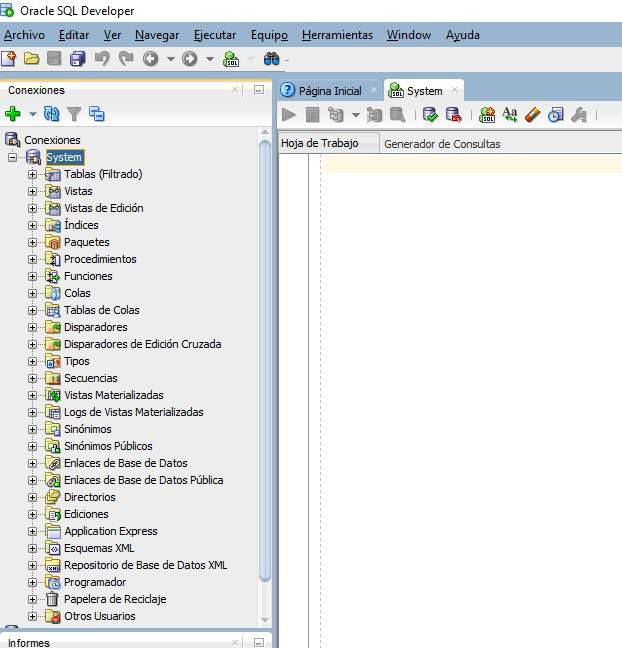
Task: Select Funciones in the tree
Action: tap(88, 276)
